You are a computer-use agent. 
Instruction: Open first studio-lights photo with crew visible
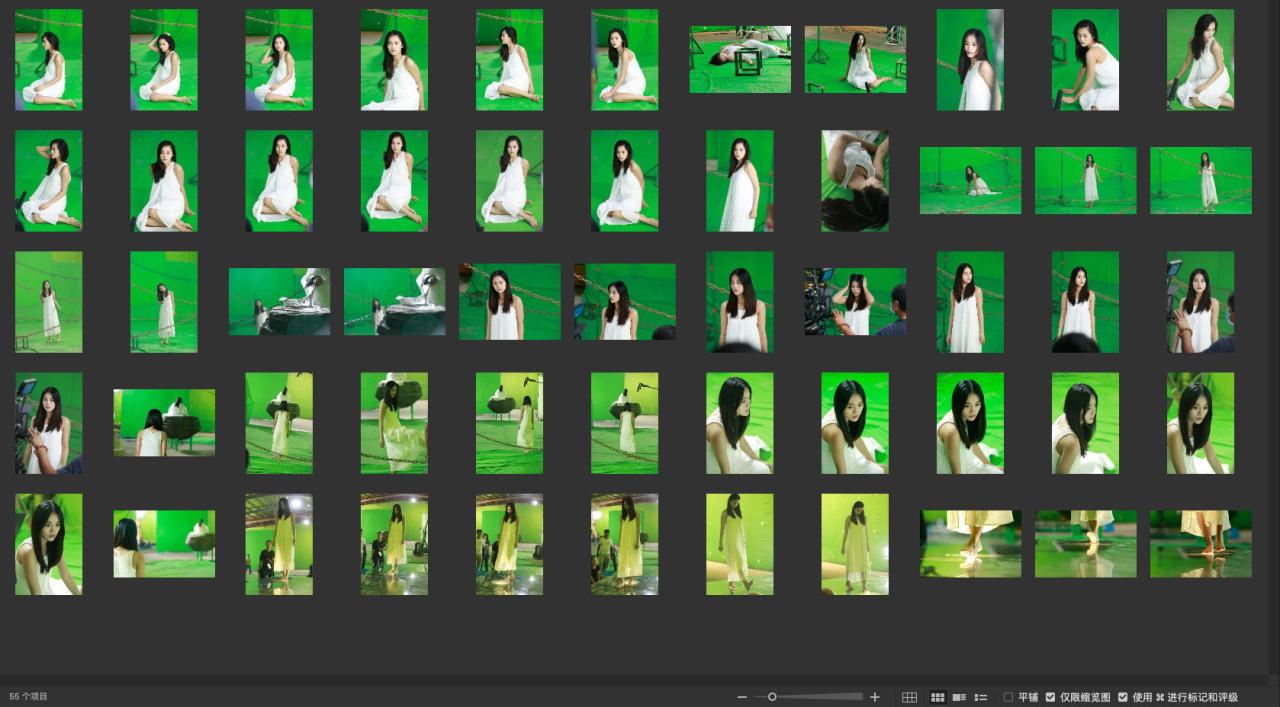coord(279,544)
